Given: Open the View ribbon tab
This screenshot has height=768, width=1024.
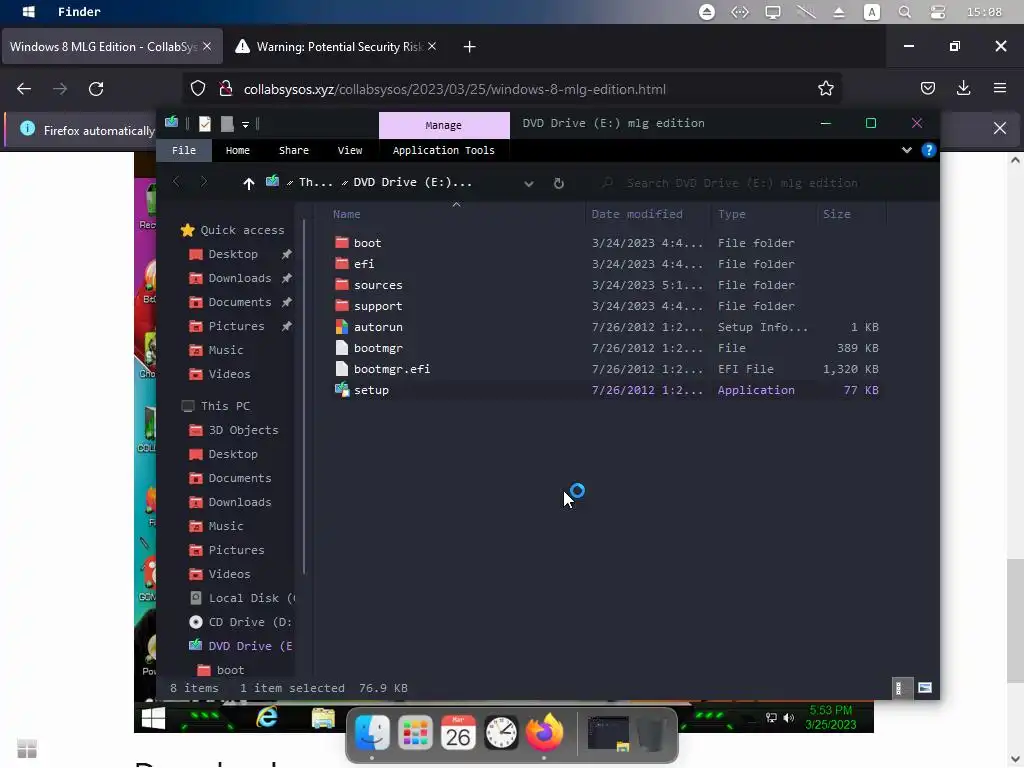Looking at the screenshot, I should pyautogui.click(x=350, y=150).
